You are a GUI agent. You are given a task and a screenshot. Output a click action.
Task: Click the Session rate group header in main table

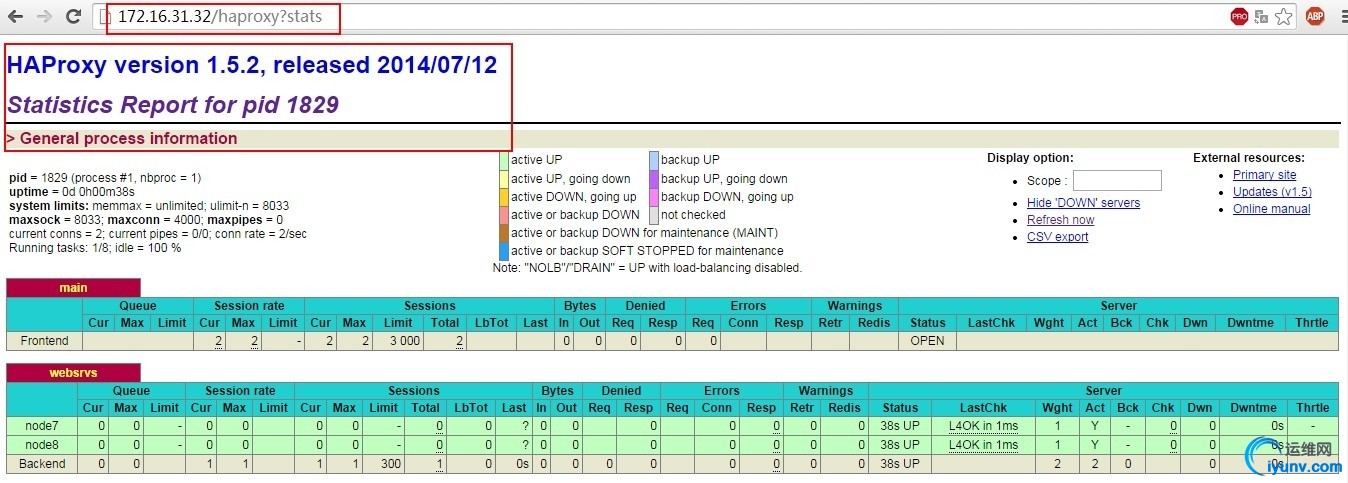tap(248, 306)
